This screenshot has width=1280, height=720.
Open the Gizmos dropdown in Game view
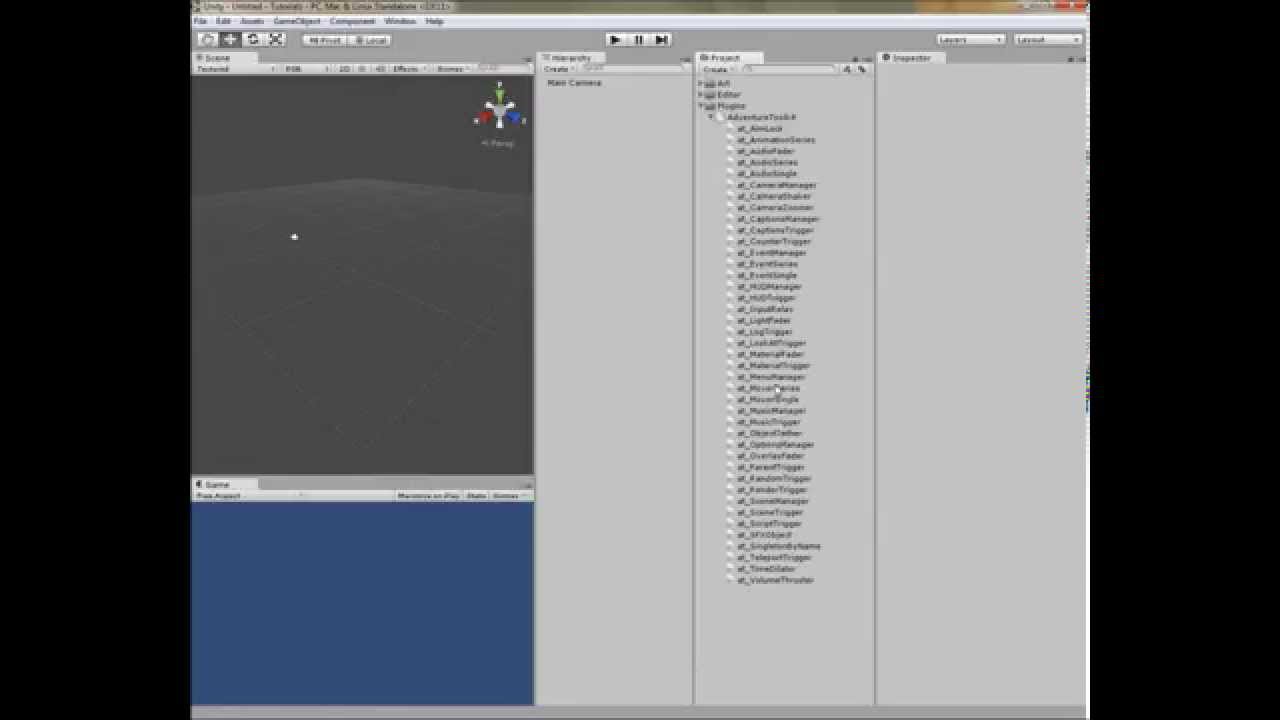click(510, 495)
